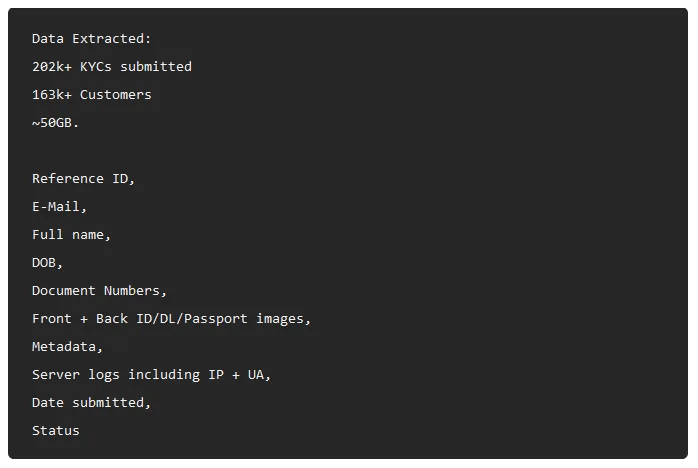The image size is (698, 468).
Task: Click the word 'KYCs' in the code block
Action: point(96,67)
